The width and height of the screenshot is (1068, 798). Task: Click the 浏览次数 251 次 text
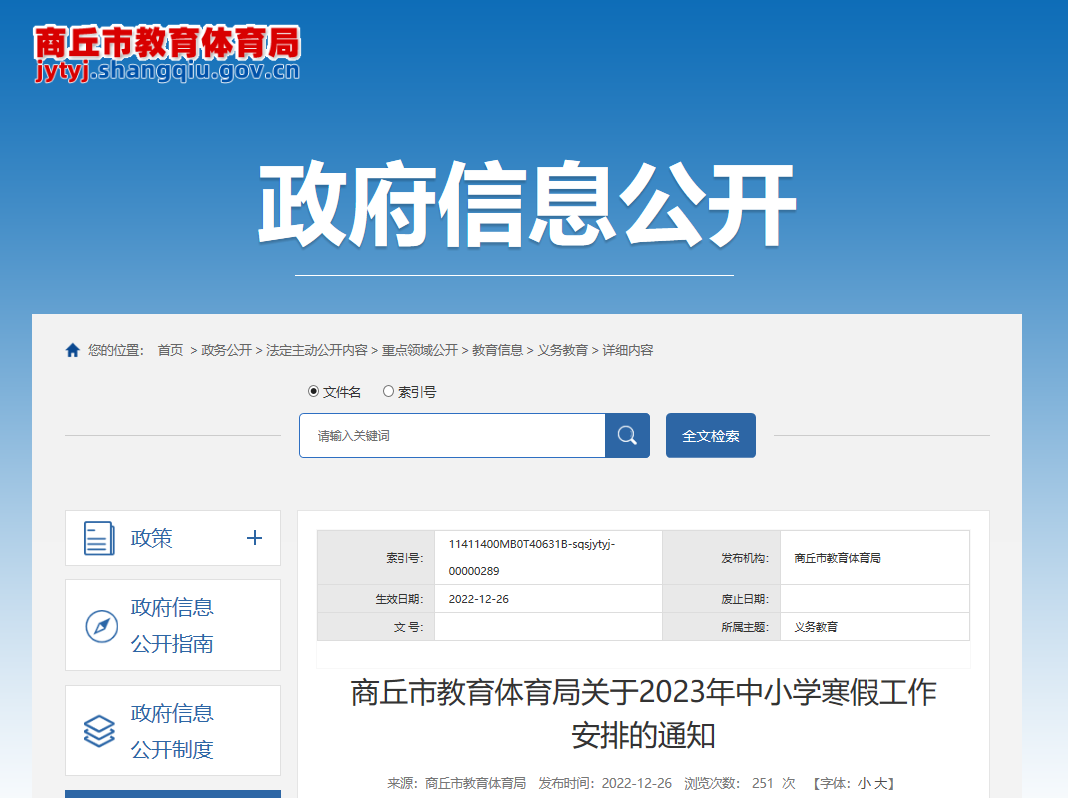coord(740,783)
